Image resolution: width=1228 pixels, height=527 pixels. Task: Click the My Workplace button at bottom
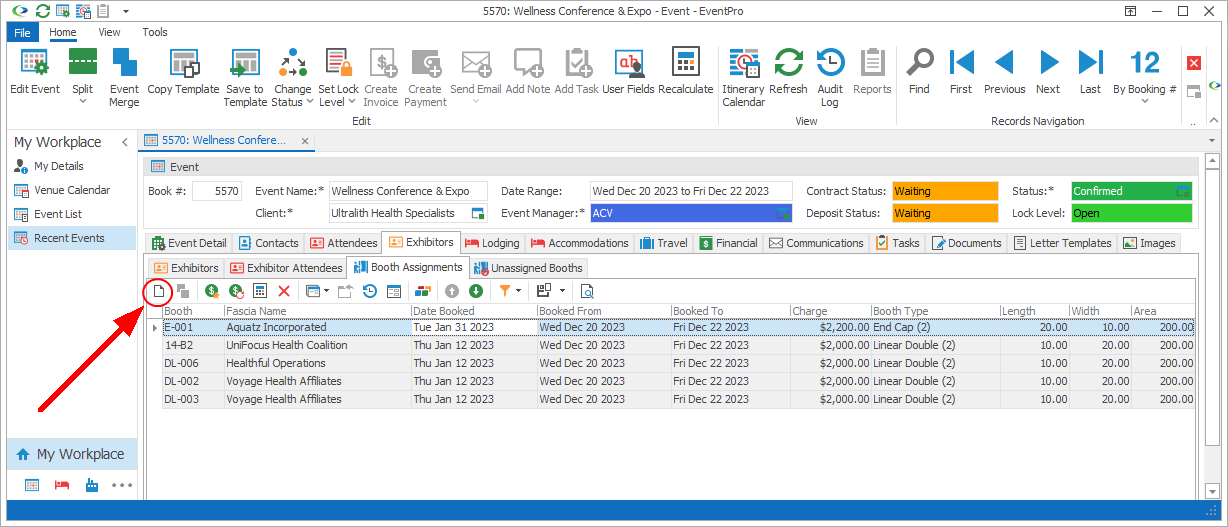coord(71,454)
